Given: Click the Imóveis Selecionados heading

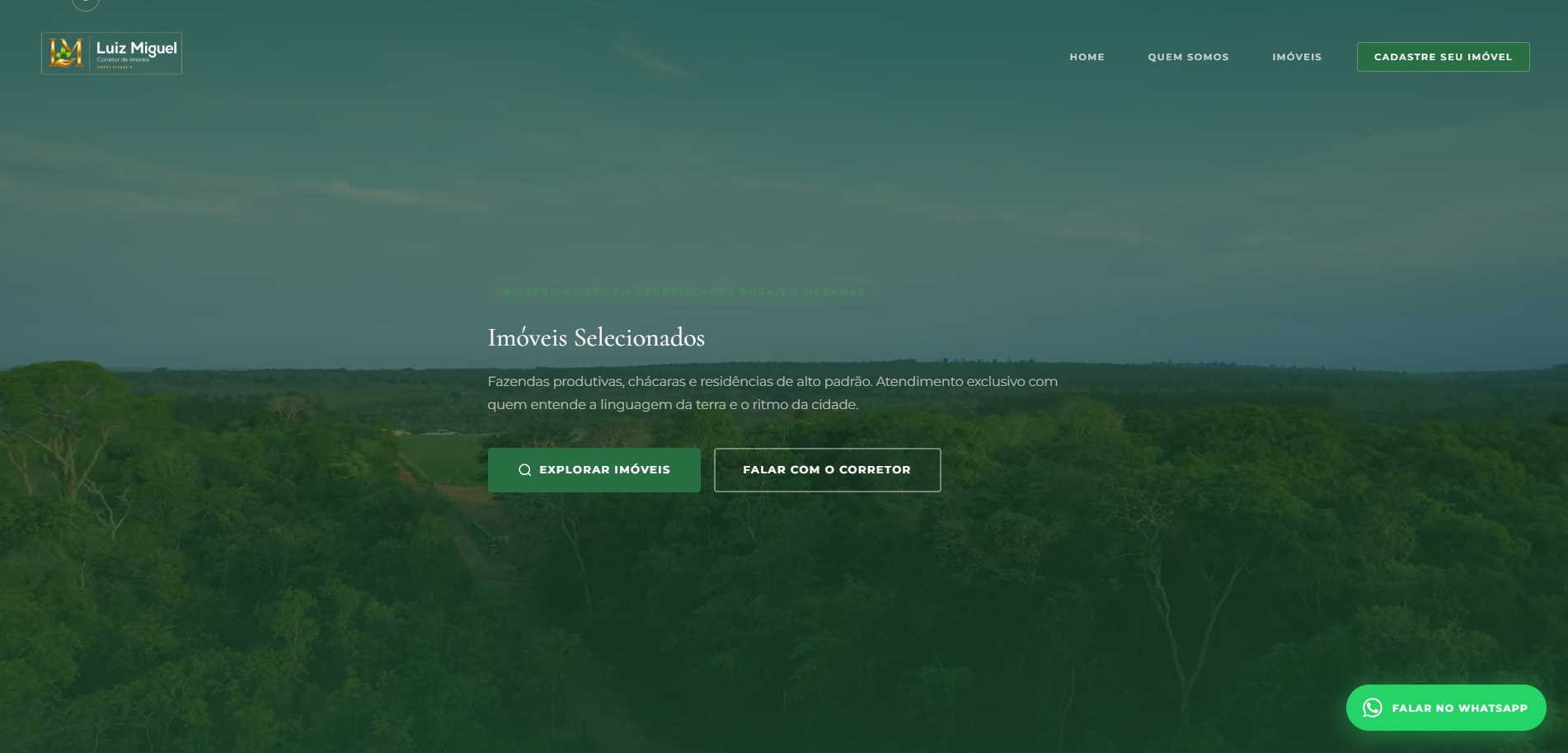Looking at the screenshot, I should click(x=596, y=337).
